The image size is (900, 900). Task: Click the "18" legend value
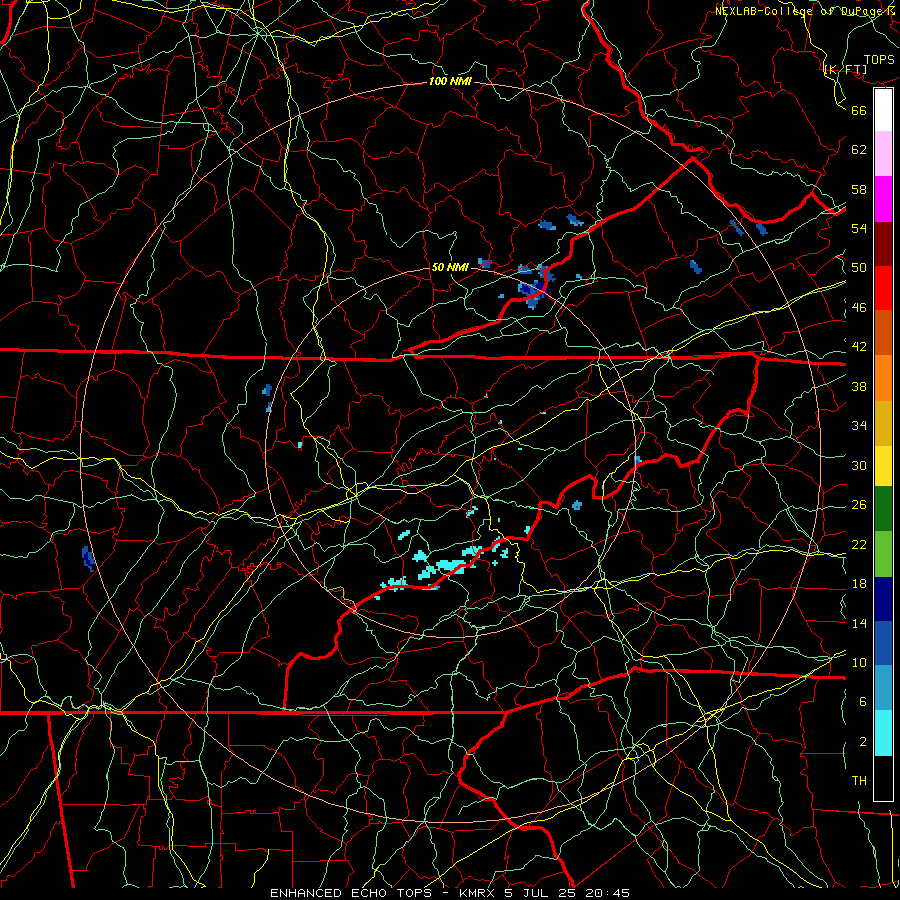tap(859, 584)
